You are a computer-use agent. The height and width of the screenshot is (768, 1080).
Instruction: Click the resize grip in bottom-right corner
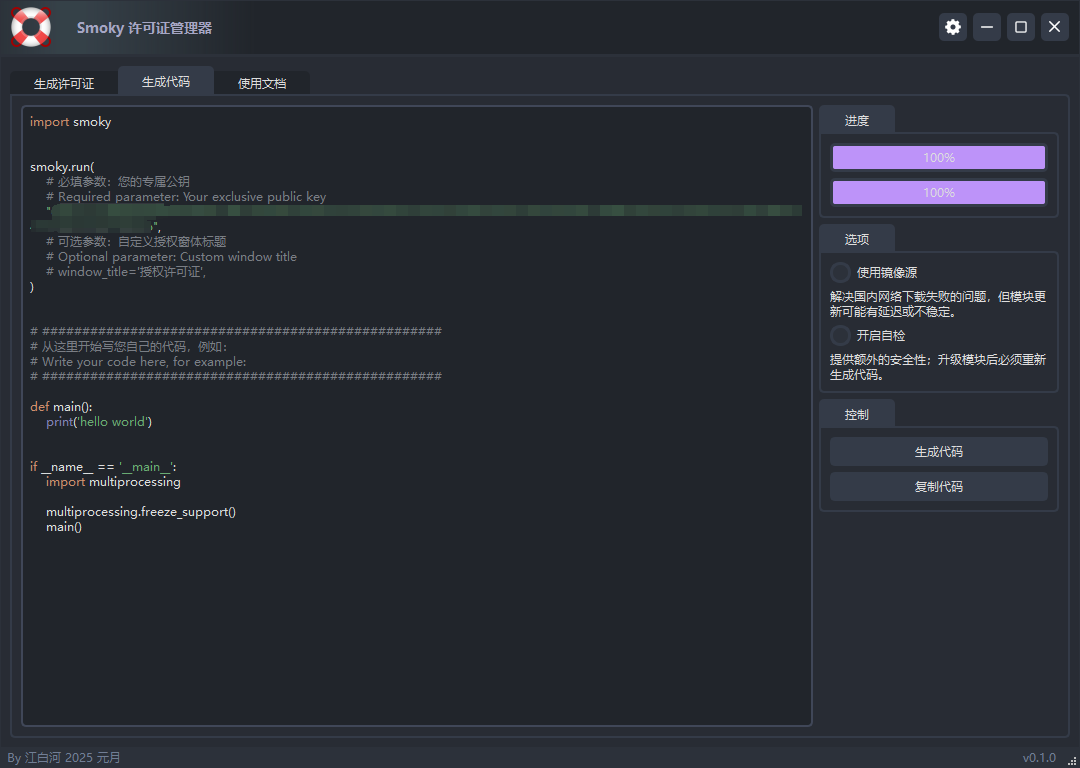click(1071, 759)
